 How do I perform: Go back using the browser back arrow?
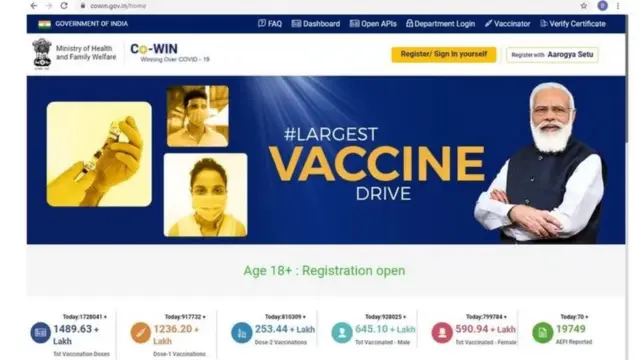tap(34, 6)
